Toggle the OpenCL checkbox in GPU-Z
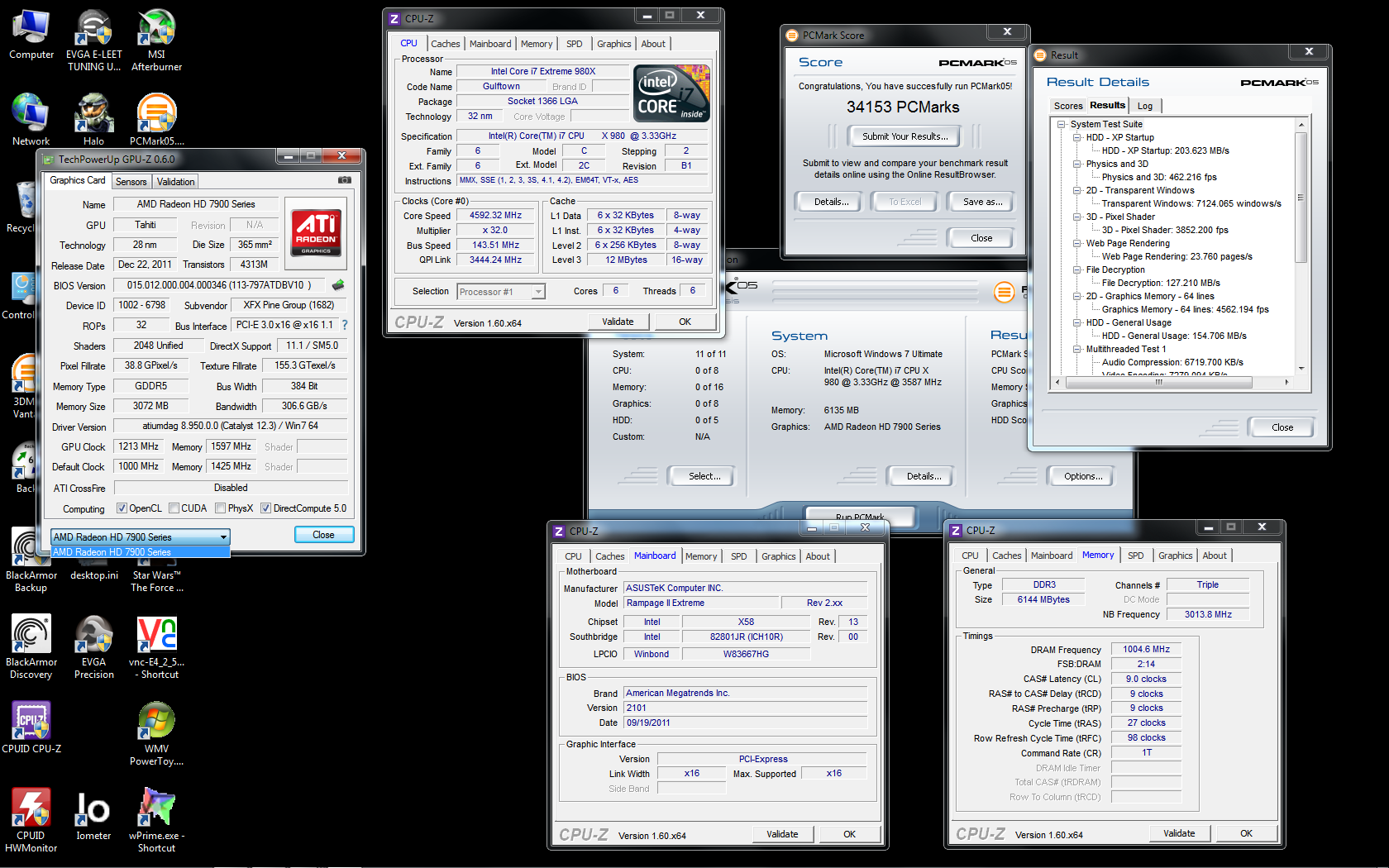This screenshot has height=868, width=1389. (x=122, y=508)
